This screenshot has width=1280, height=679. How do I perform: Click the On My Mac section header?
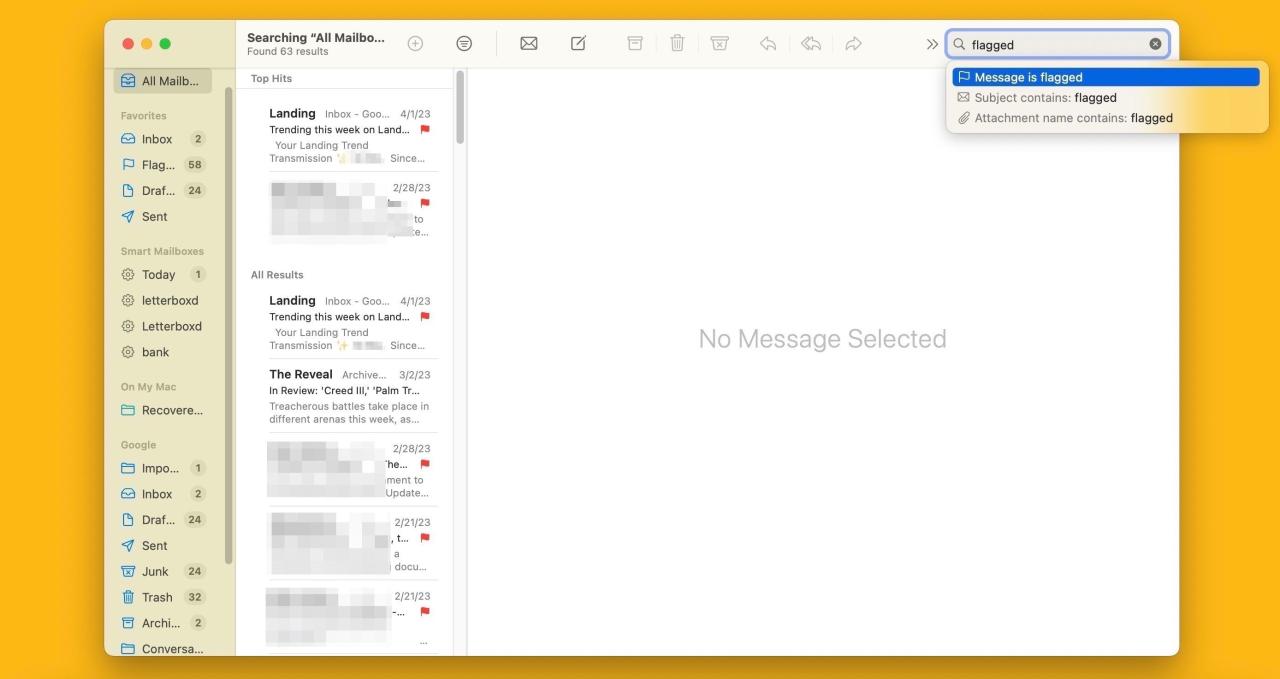[149, 387]
